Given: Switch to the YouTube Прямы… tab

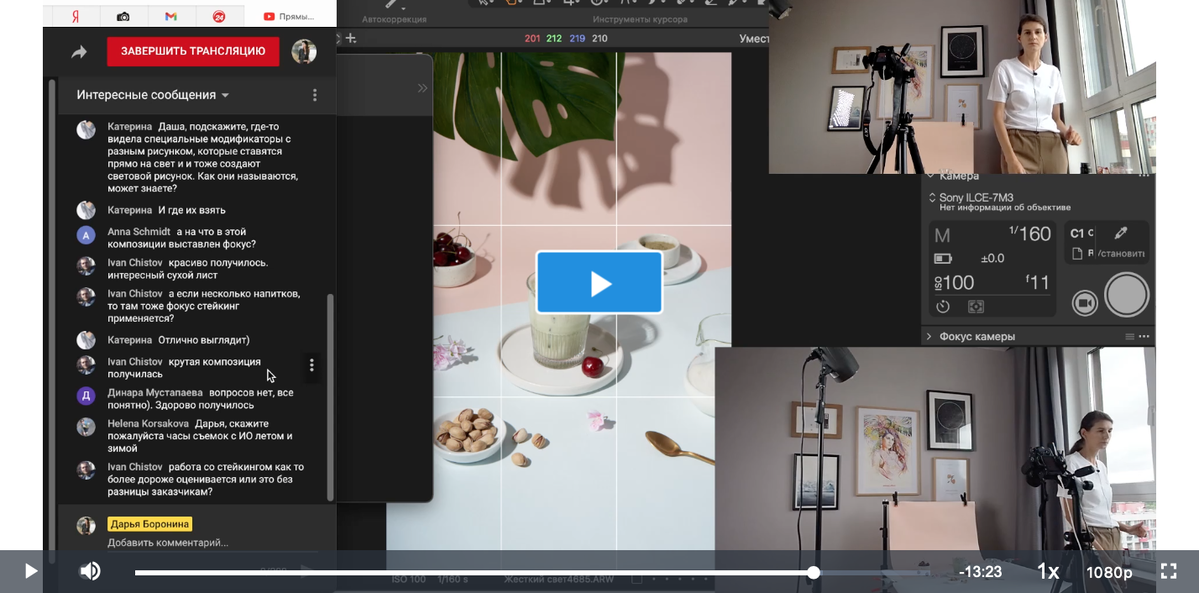Looking at the screenshot, I should (x=290, y=16).
